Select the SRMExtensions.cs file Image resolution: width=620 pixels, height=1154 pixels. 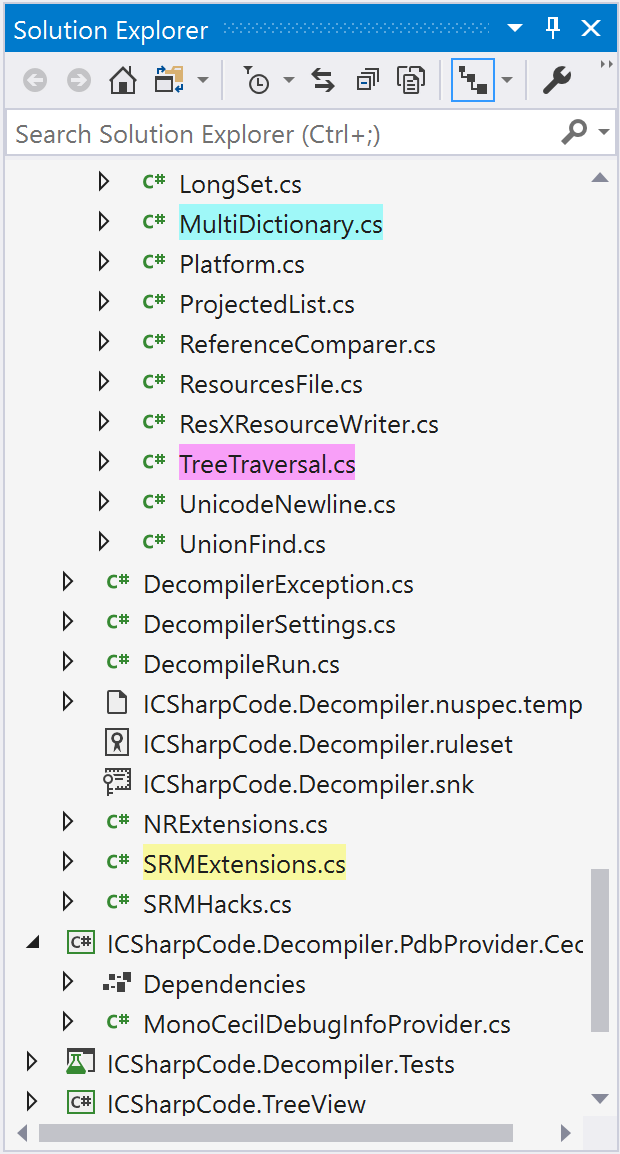point(244,863)
